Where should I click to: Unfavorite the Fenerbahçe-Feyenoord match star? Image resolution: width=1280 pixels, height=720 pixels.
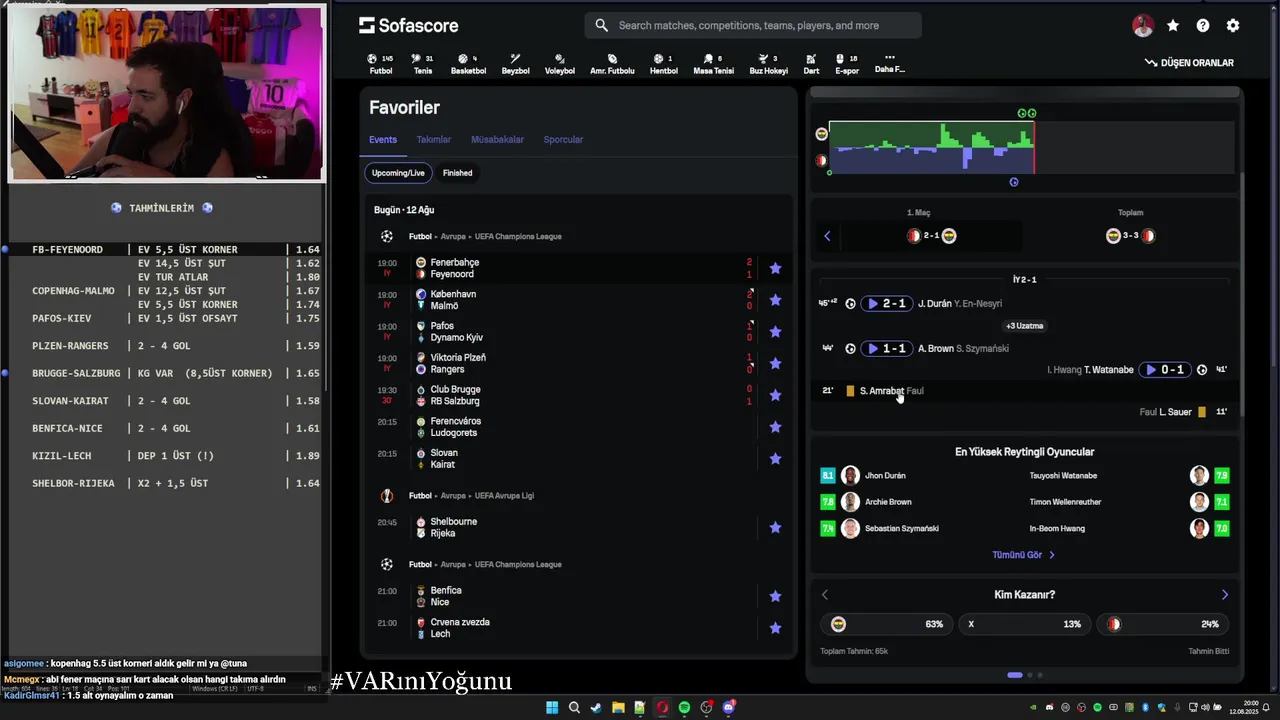coord(775,268)
